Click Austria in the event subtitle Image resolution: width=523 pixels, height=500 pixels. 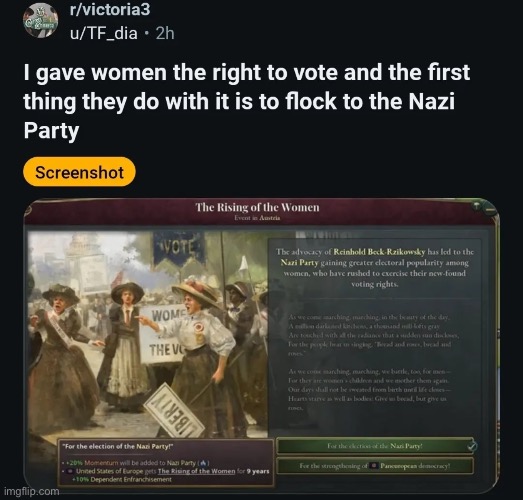click(x=270, y=218)
